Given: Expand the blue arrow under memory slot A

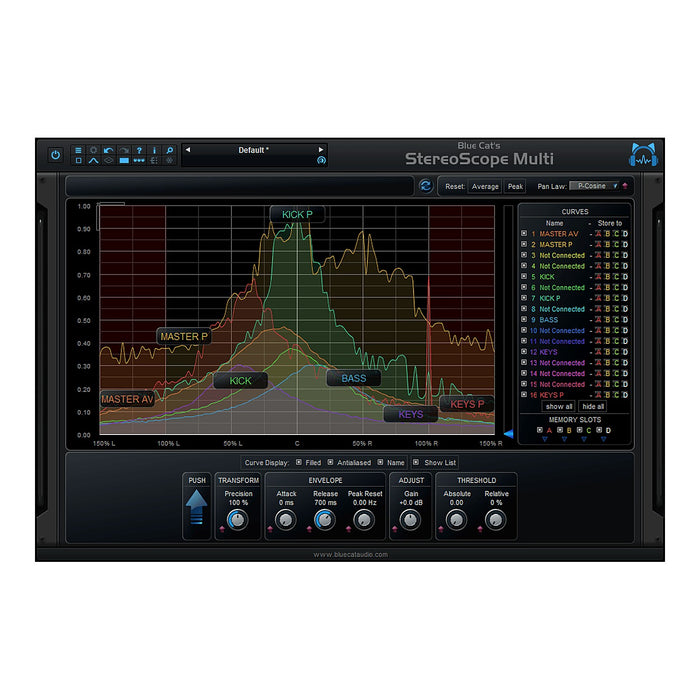Looking at the screenshot, I should tap(545, 439).
